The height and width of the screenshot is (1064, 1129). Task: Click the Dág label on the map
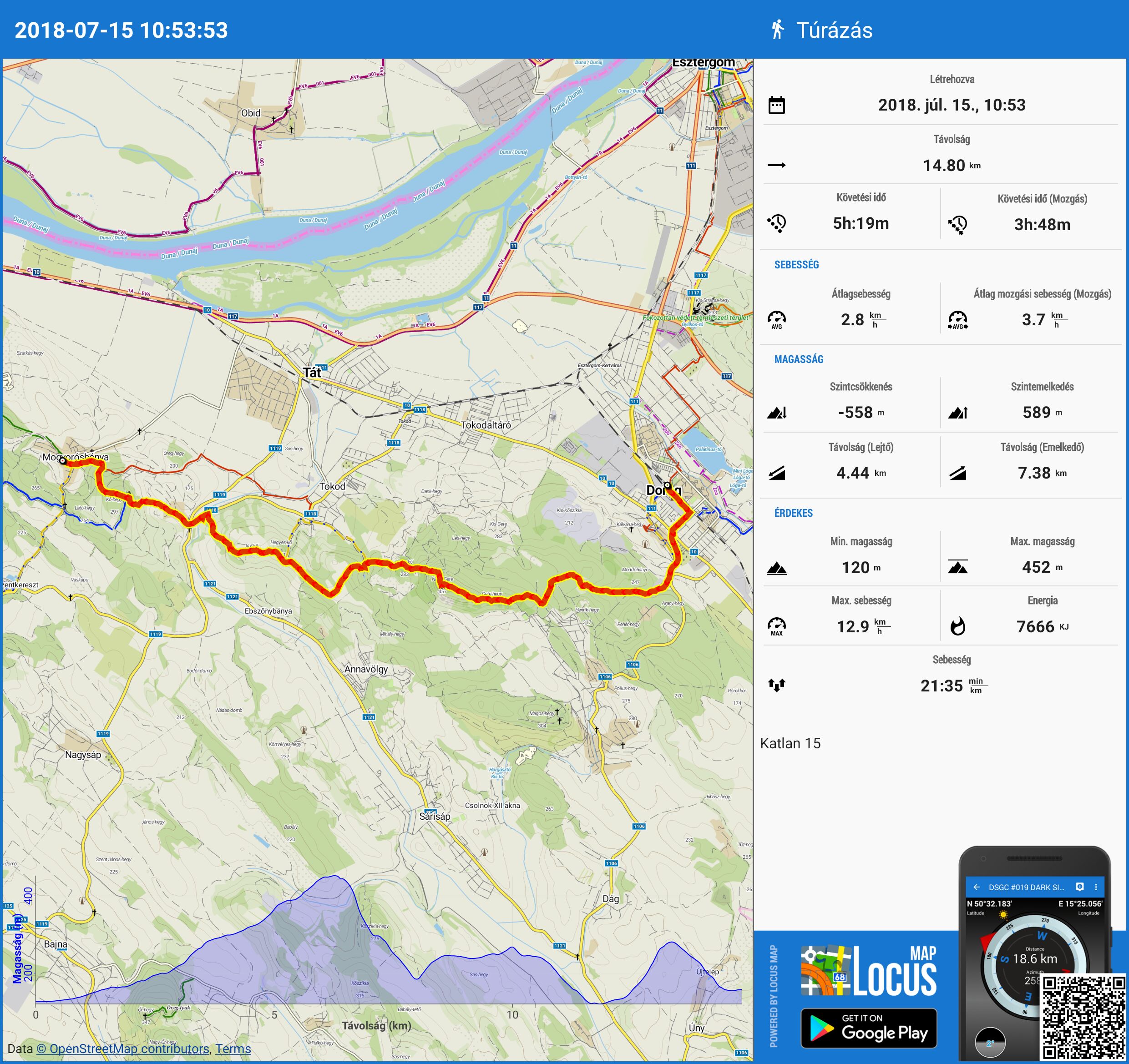click(611, 899)
